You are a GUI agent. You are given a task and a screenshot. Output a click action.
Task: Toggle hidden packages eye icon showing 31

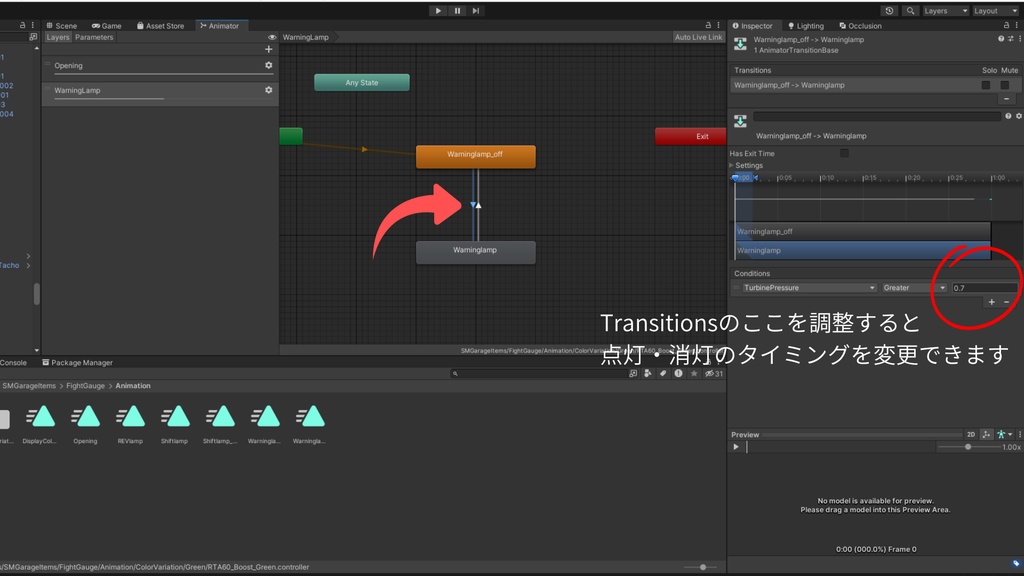pyautogui.click(x=714, y=374)
